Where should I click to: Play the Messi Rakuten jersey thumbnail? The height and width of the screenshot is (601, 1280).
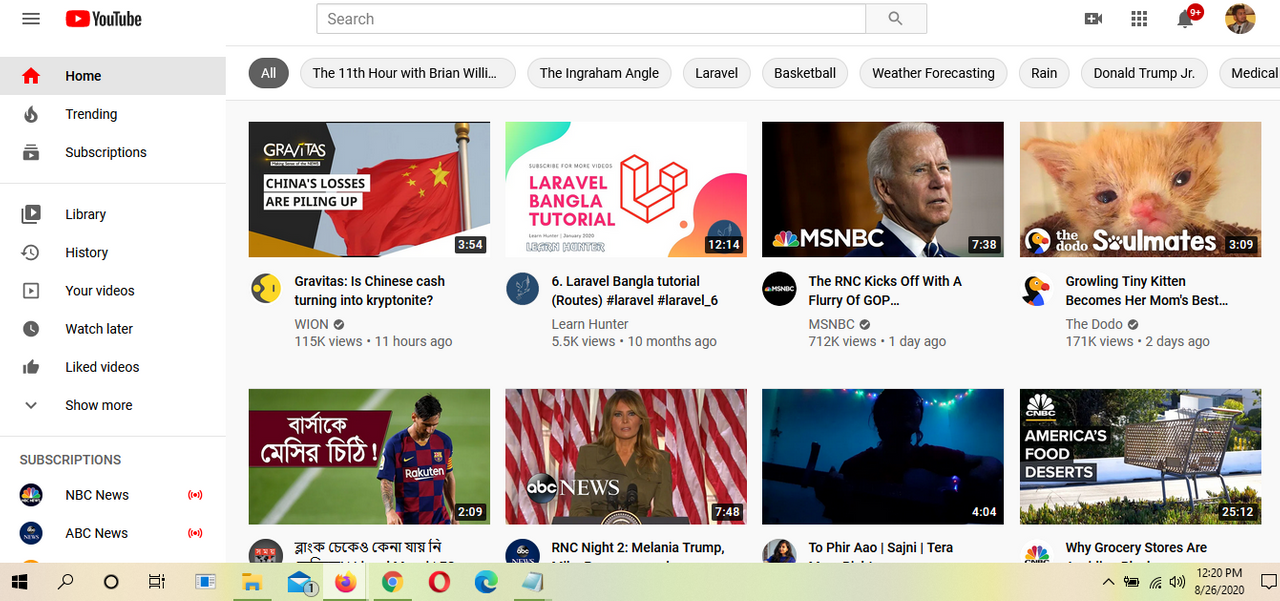(369, 457)
